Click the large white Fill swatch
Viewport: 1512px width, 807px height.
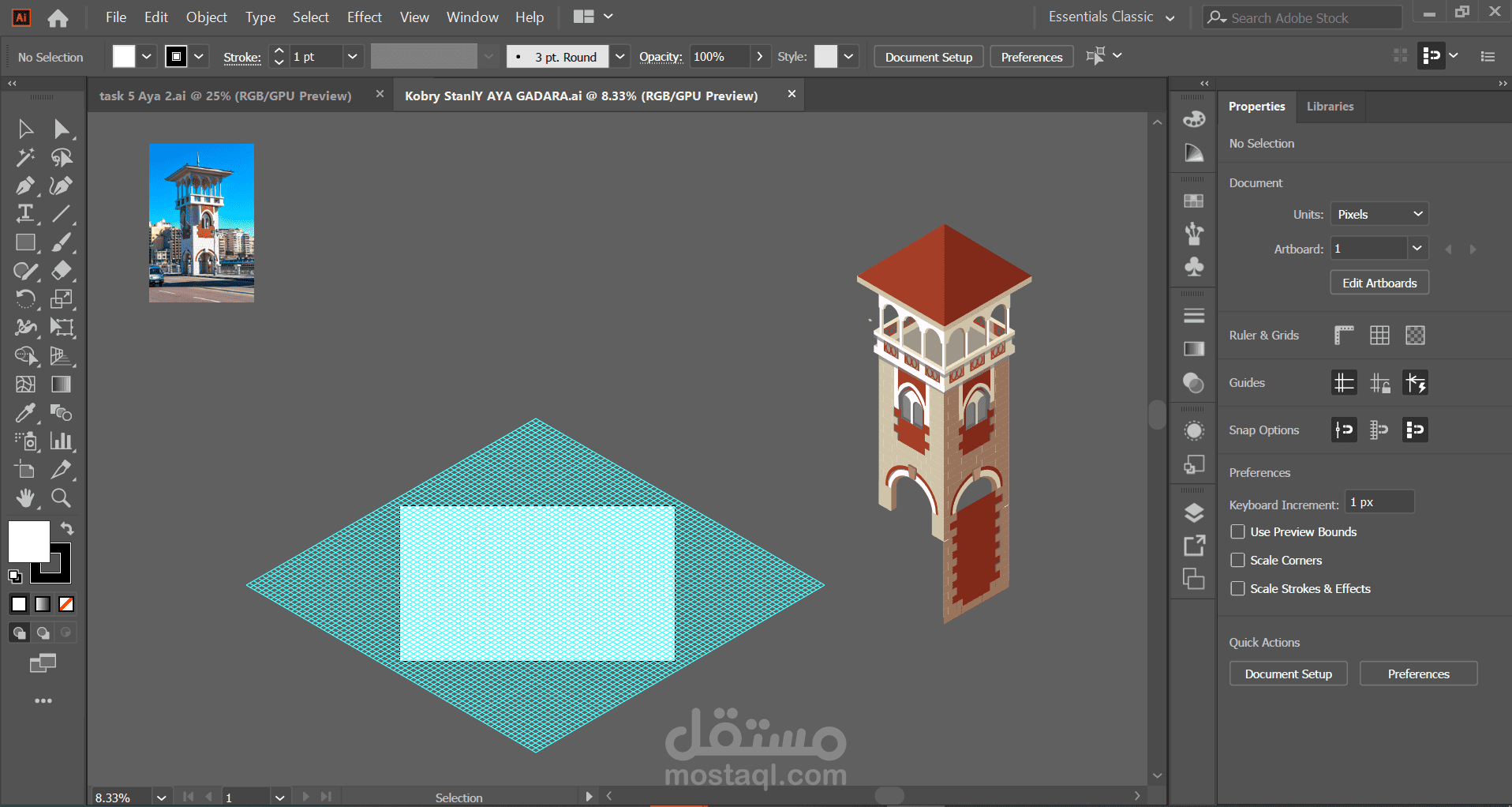(28, 542)
